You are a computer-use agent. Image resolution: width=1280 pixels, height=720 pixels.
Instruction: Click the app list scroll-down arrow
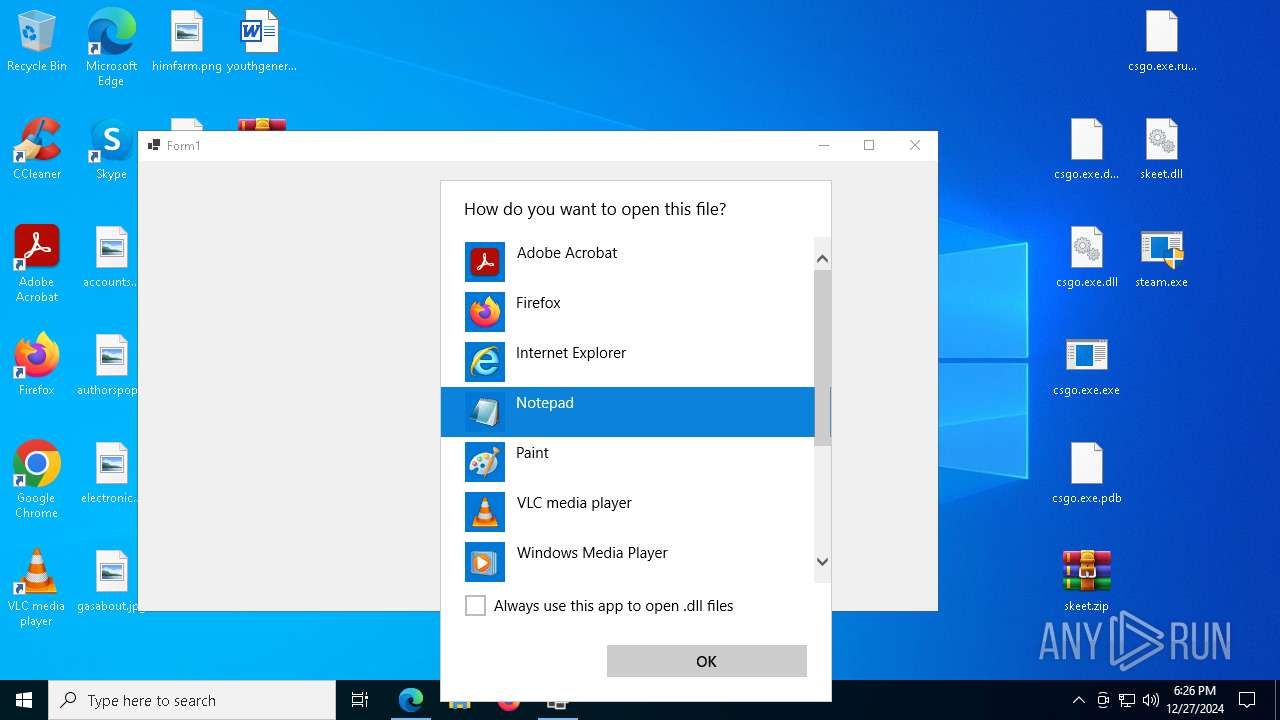click(823, 562)
